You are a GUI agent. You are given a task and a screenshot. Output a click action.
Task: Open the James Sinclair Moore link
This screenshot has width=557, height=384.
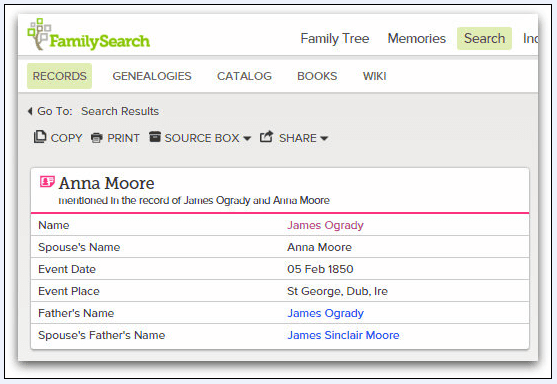point(343,335)
